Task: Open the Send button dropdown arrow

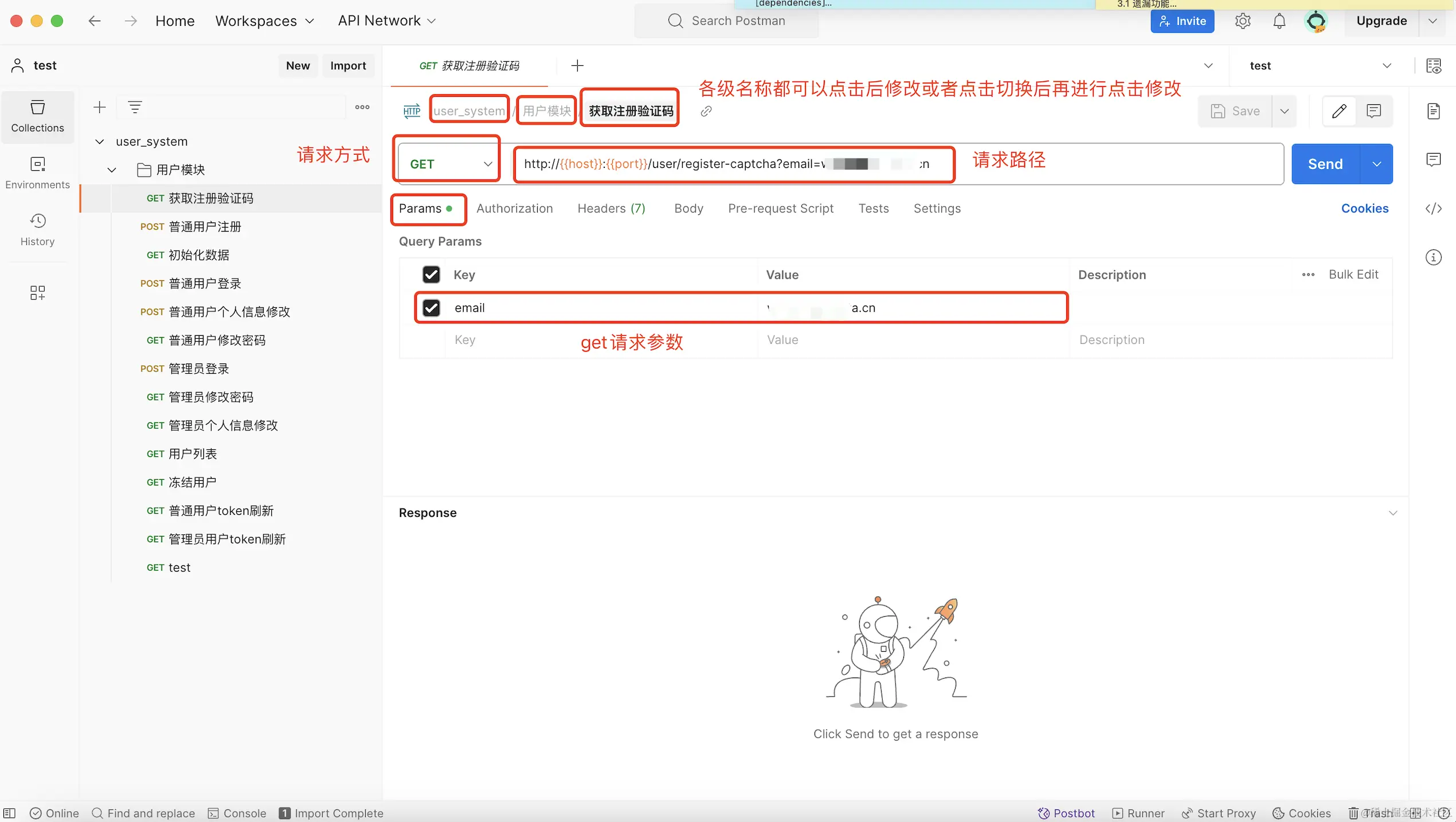Action: 1377,163
